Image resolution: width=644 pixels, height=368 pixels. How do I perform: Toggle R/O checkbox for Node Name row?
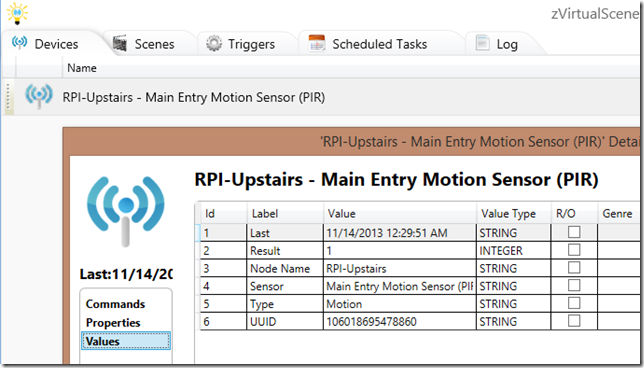click(574, 267)
